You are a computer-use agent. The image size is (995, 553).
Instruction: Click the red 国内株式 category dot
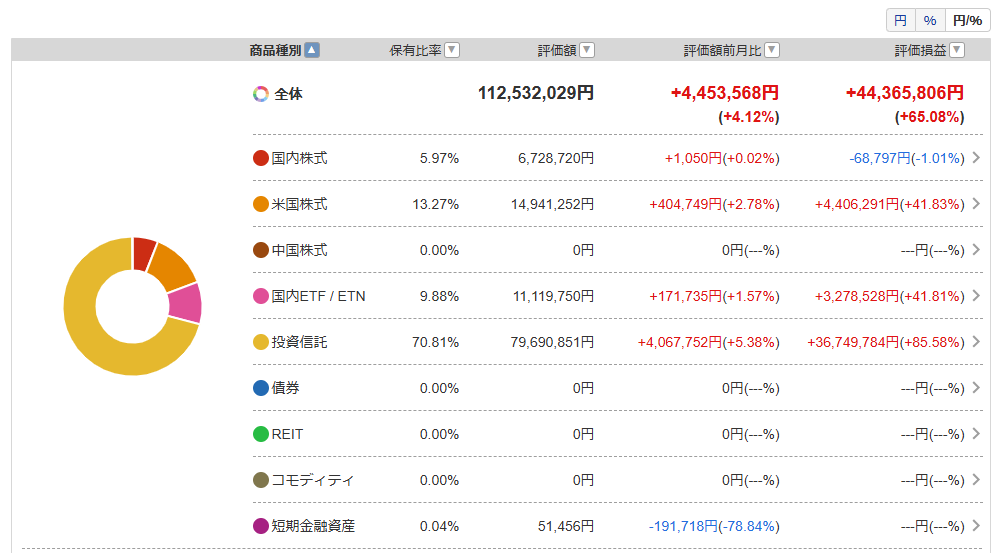click(261, 158)
